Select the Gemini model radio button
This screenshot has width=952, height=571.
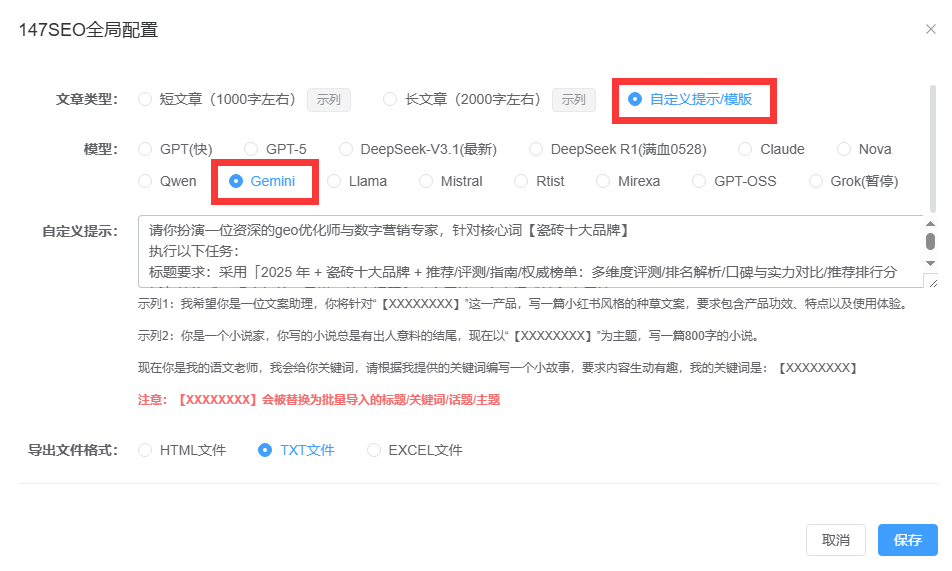coord(237,181)
